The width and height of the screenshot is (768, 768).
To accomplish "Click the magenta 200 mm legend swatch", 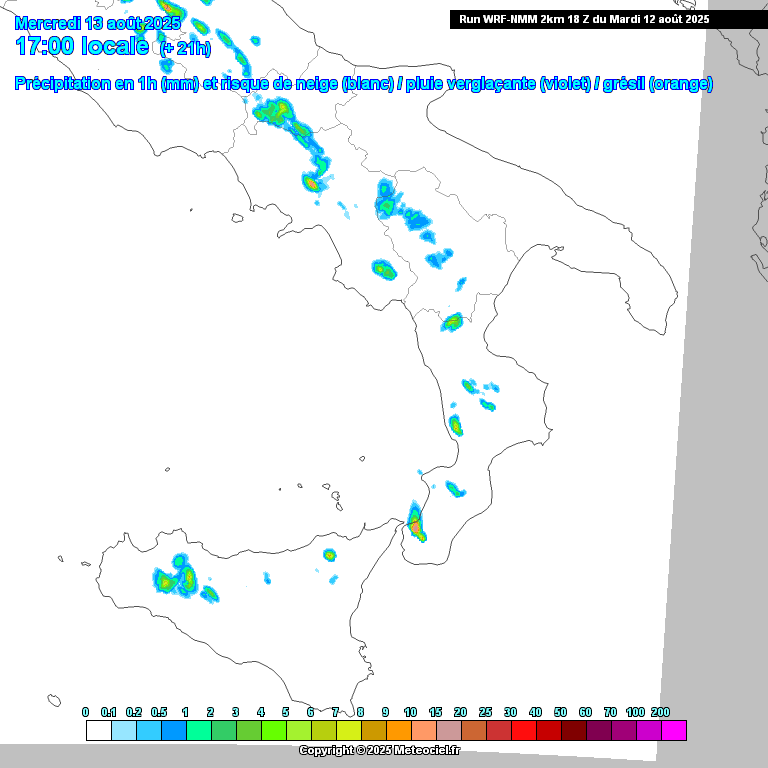I will point(674,731).
